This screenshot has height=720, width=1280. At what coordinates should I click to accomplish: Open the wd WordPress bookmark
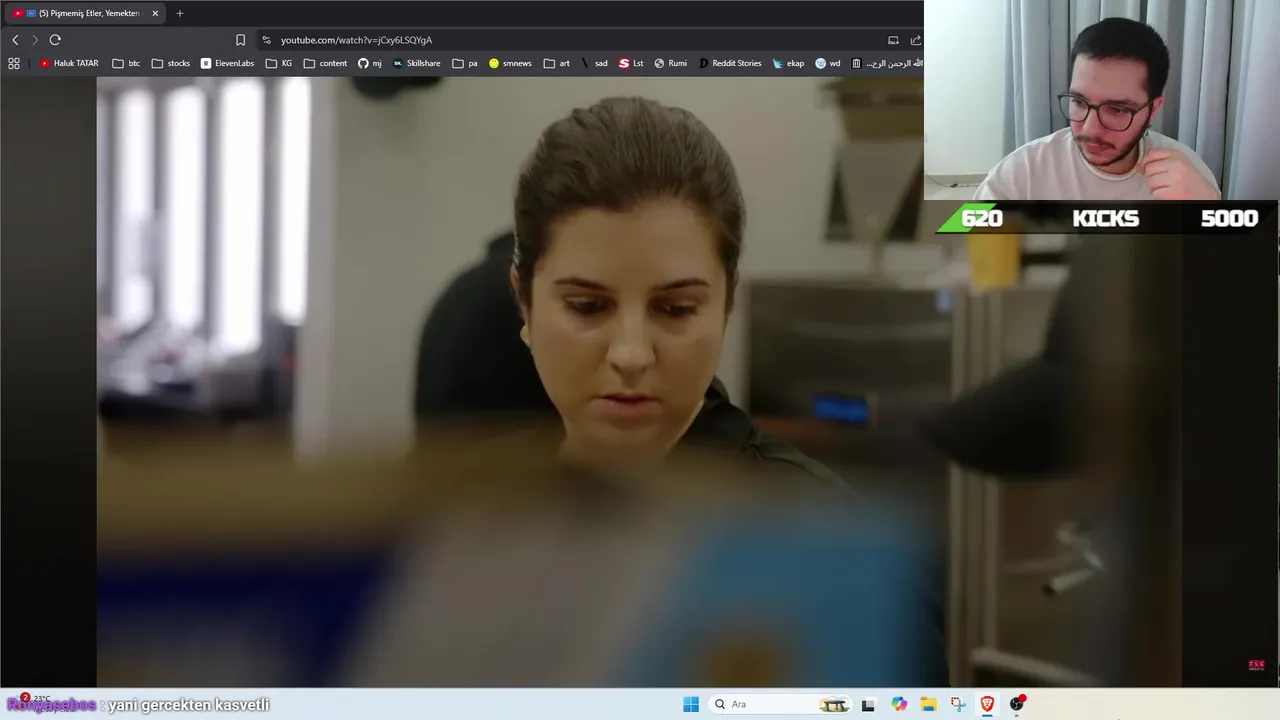828,63
